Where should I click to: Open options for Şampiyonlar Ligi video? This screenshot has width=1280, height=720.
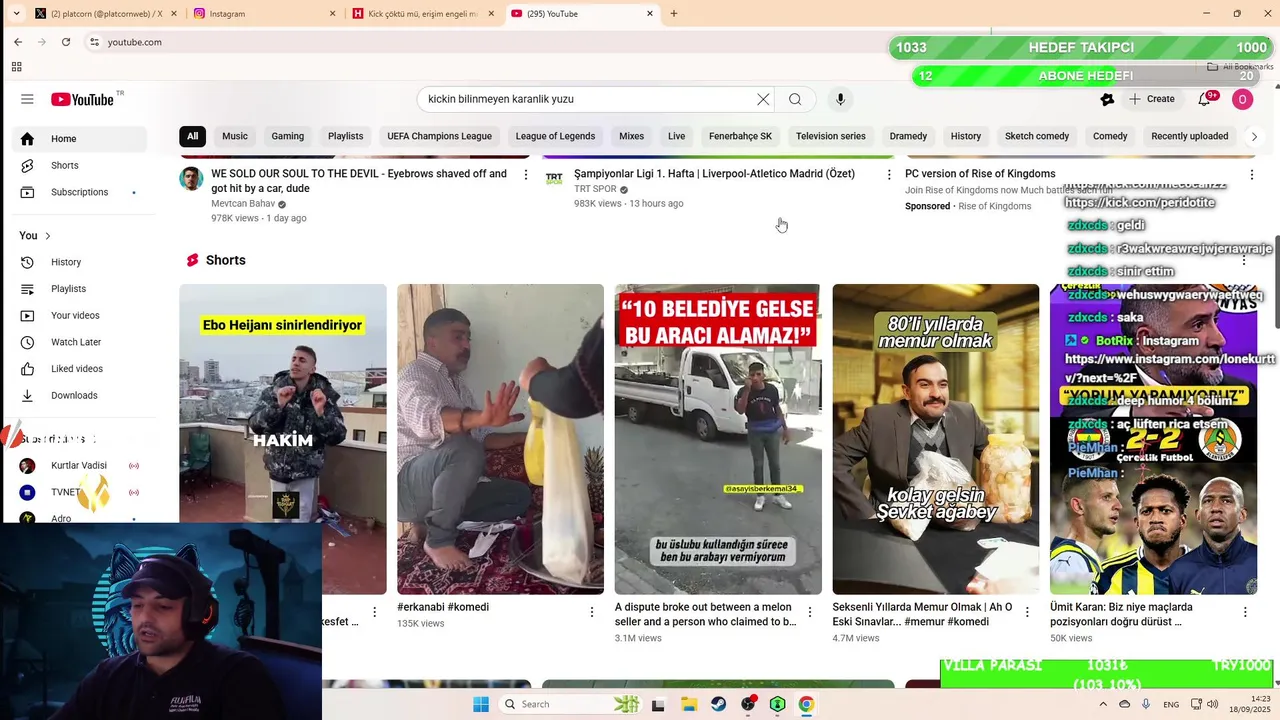pos(889,175)
